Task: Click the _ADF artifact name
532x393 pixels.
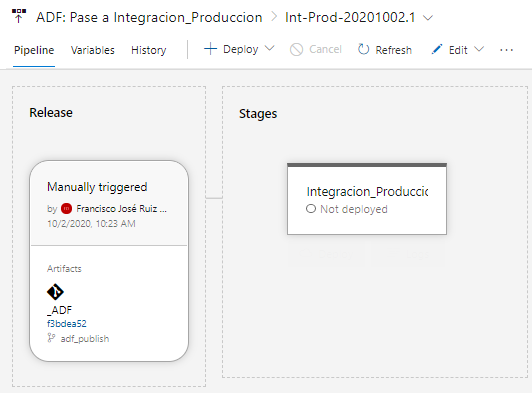Action: pos(59,310)
